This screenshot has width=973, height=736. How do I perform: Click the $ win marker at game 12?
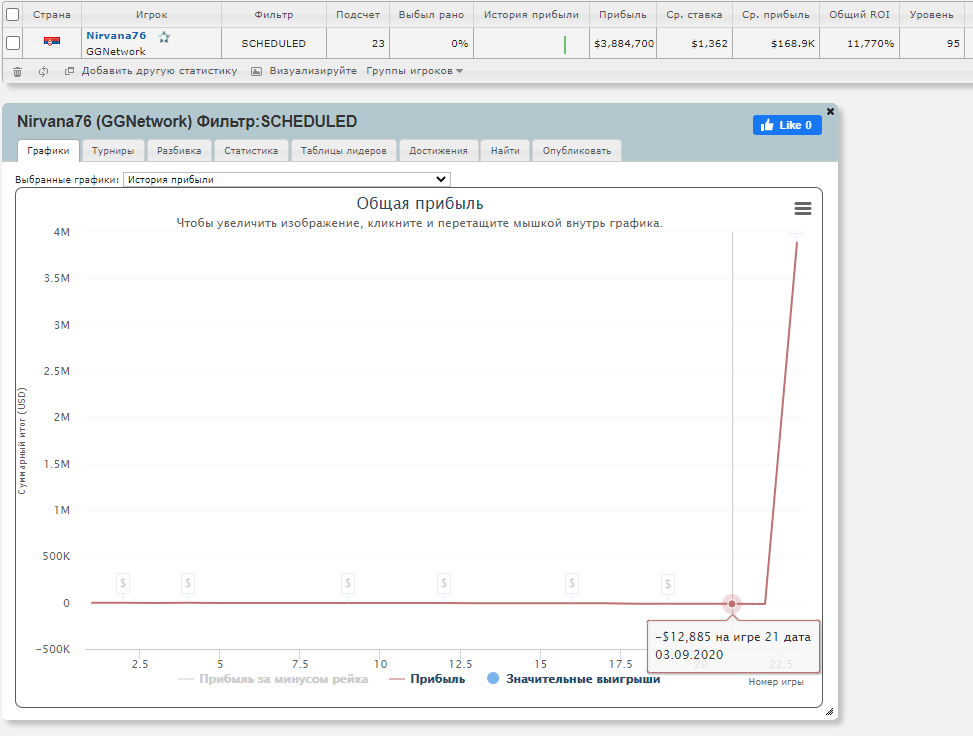tap(444, 583)
